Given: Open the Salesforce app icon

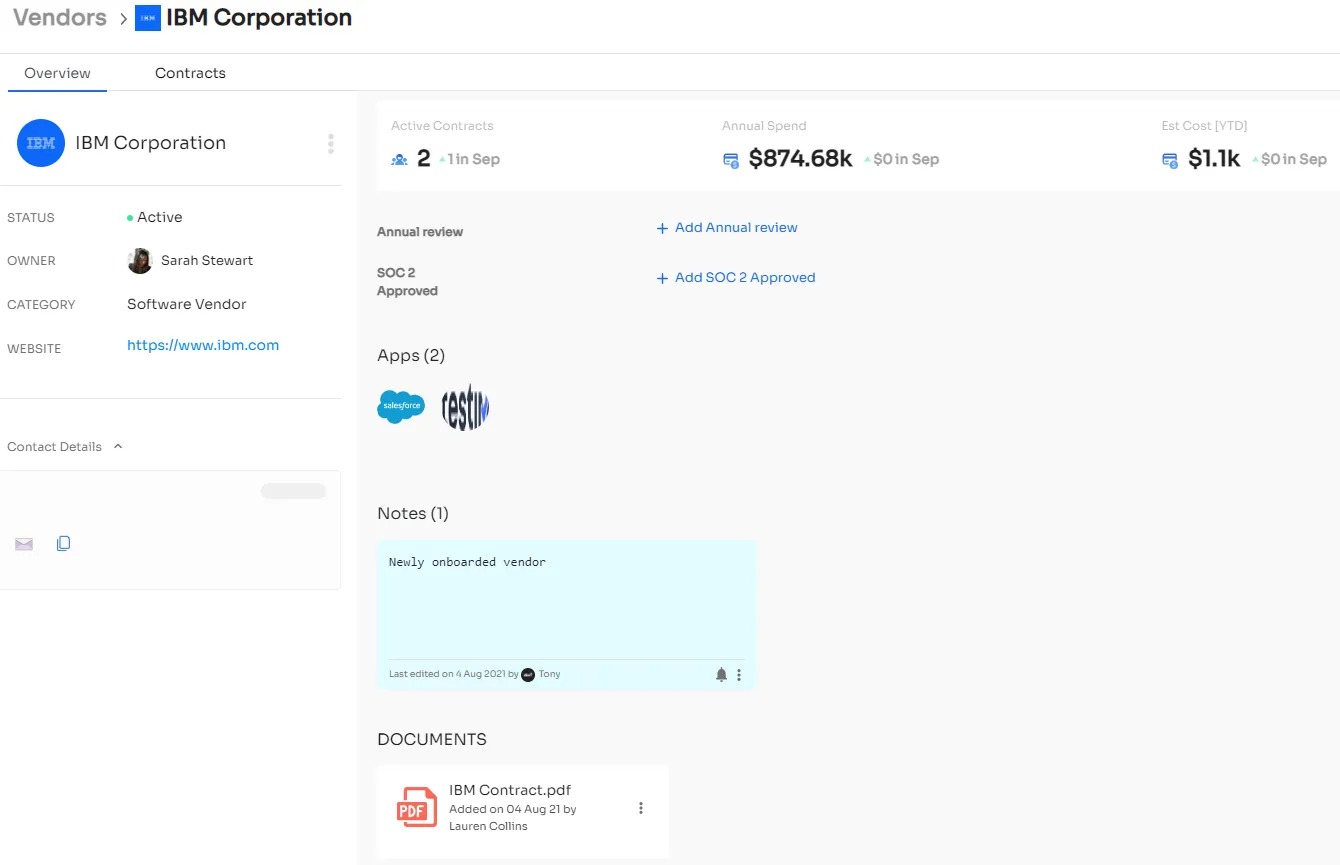Looking at the screenshot, I should coord(401,407).
